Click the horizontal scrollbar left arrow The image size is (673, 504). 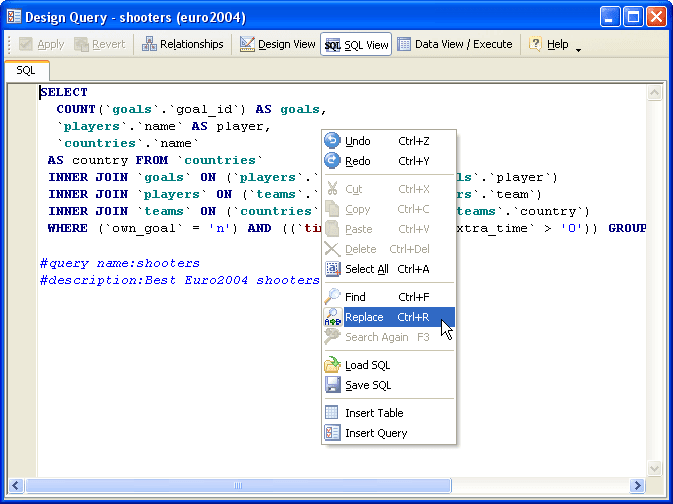(16, 486)
